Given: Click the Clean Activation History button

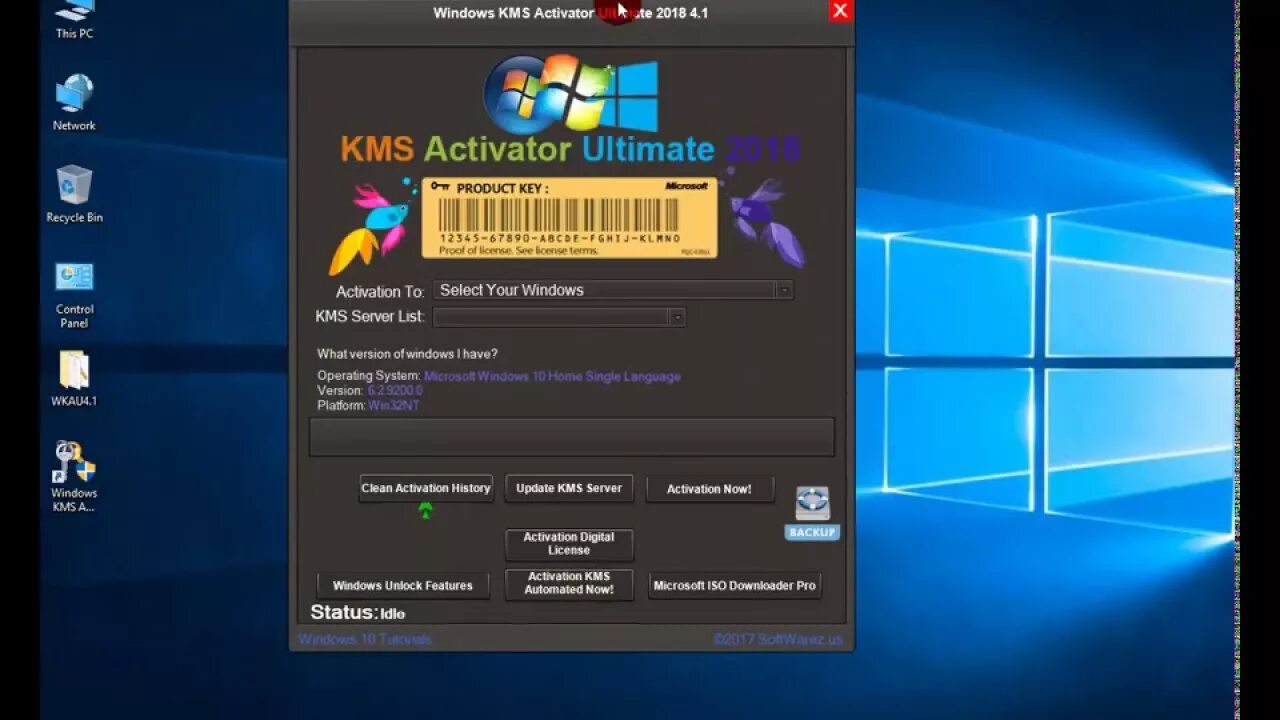Looking at the screenshot, I should point(426,488).
